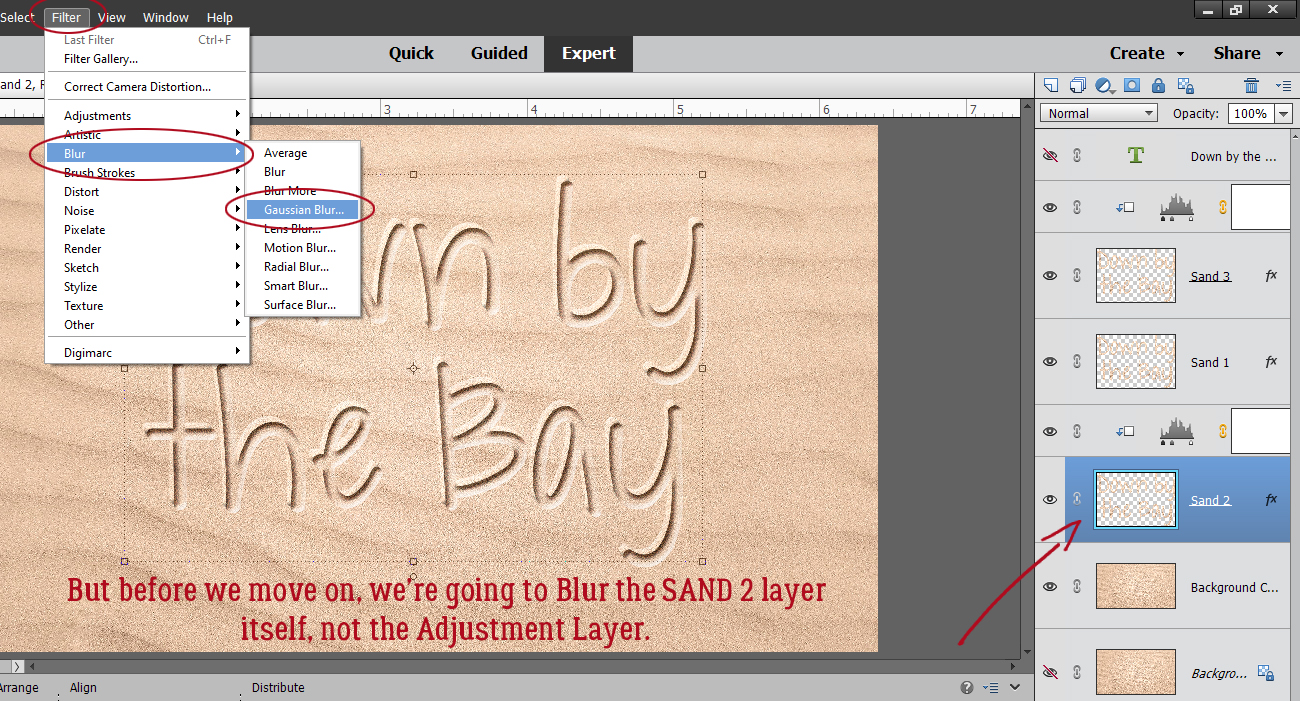
Task: Click the lock all pixels icon
Action: (x=1158, y=85)
